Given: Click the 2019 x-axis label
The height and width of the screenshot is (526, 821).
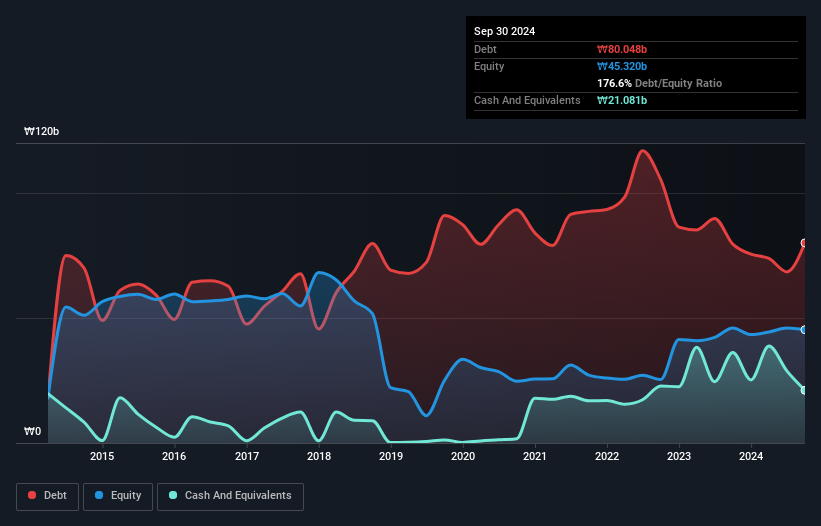Looking at the screenshot, I should pos(391,456).
